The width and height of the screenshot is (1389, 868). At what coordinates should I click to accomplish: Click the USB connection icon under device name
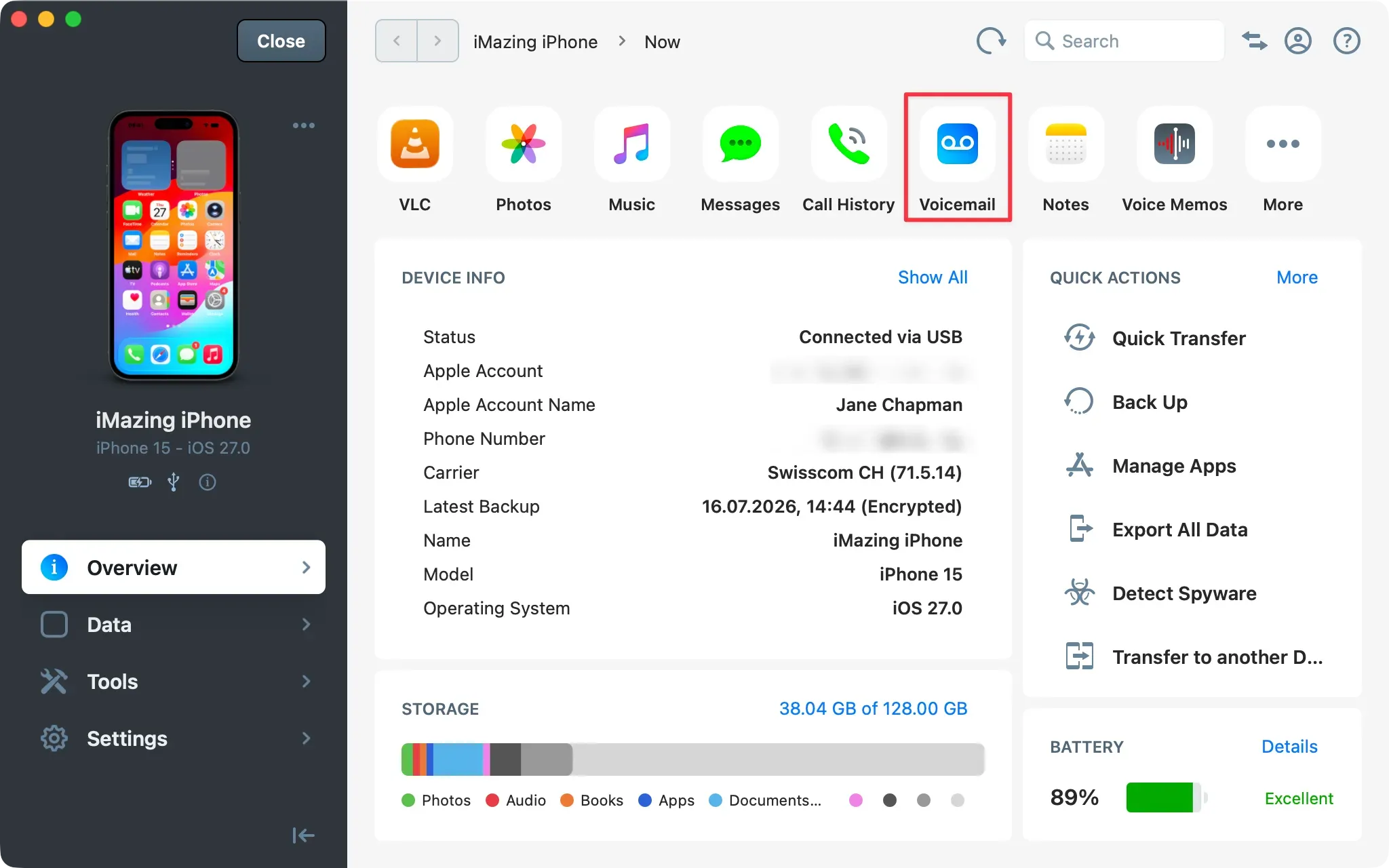click(174, 482)
